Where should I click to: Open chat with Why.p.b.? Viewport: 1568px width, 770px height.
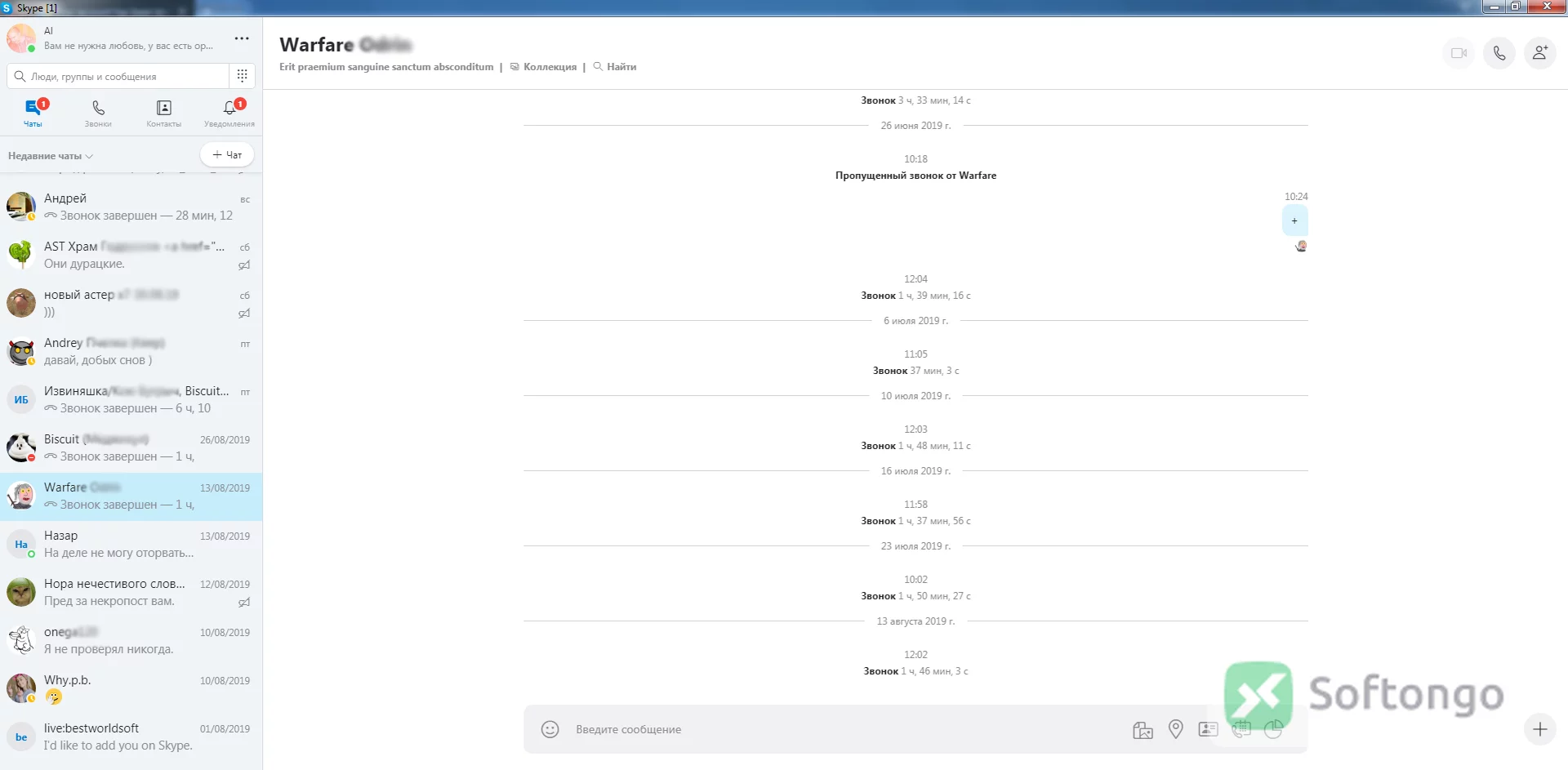pos(131,689)
